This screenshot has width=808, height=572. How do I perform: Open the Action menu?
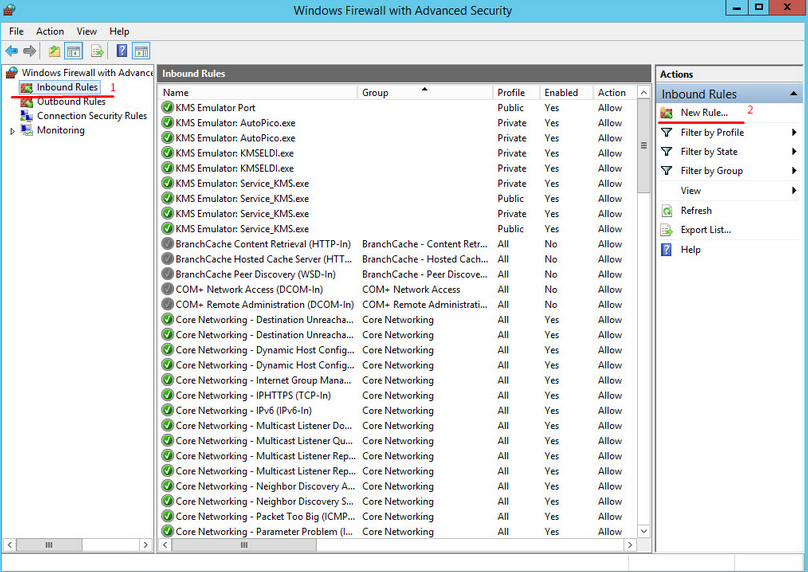pyautogui.click(x=50, y=31)
